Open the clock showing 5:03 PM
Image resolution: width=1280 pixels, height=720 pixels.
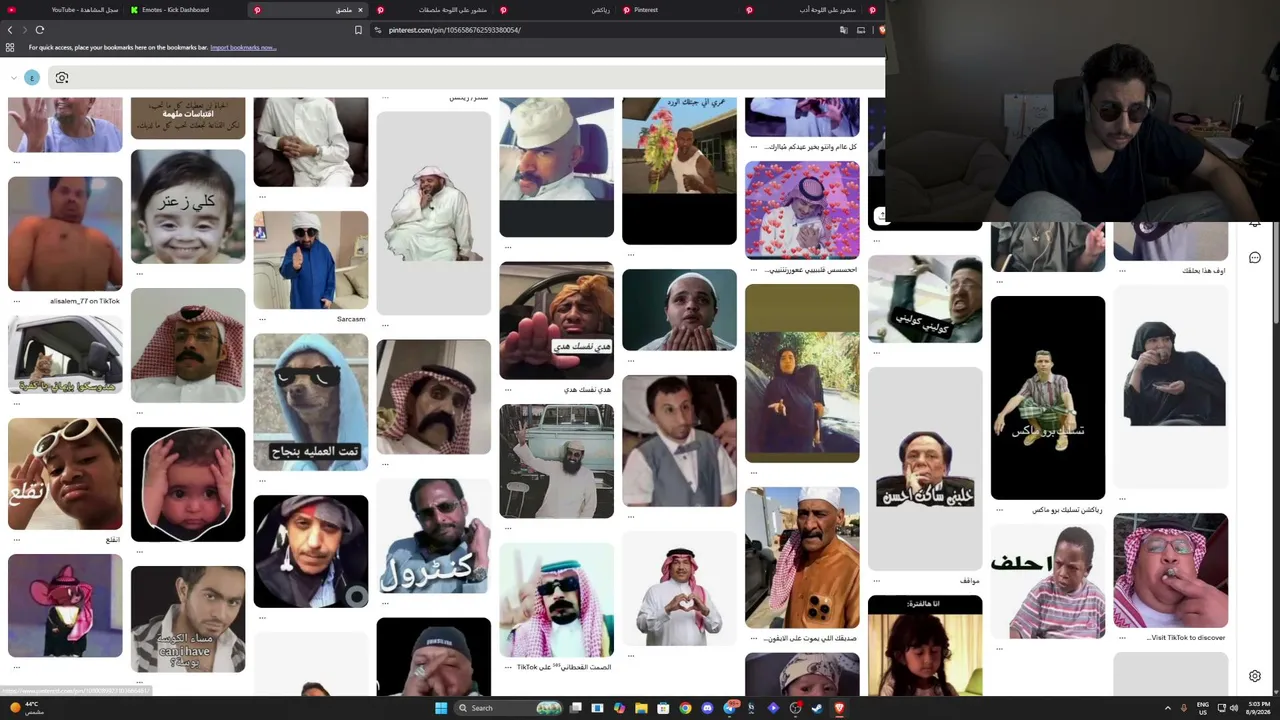(x=1259, y=708)
